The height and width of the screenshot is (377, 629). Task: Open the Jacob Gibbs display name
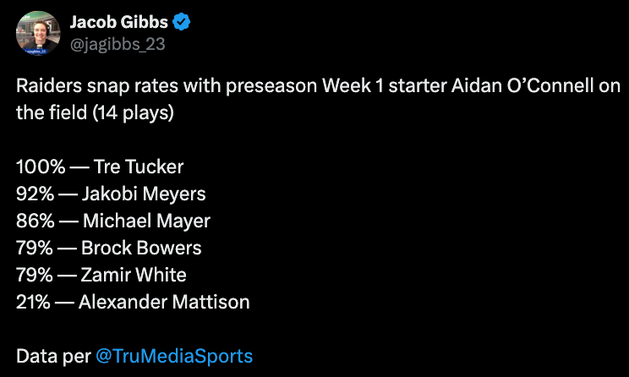119,22
